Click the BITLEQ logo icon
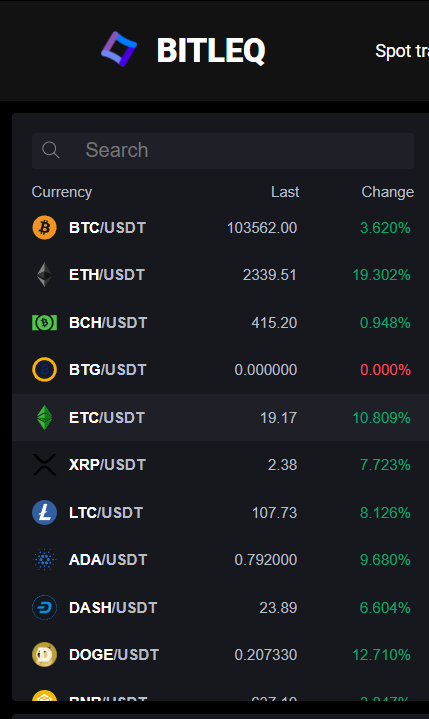Viewport: 429px width, 719px height. (119, 49)
